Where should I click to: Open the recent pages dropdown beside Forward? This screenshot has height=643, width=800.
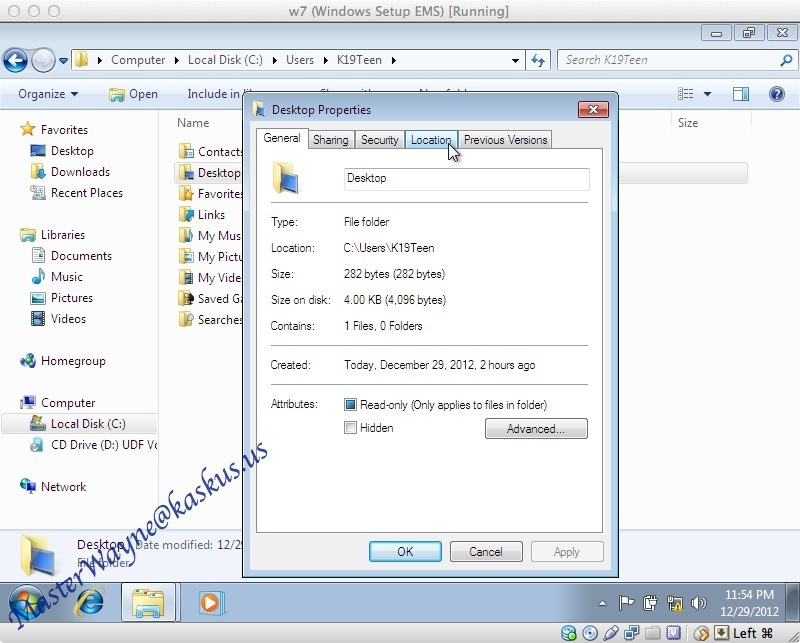coord(63,61)
